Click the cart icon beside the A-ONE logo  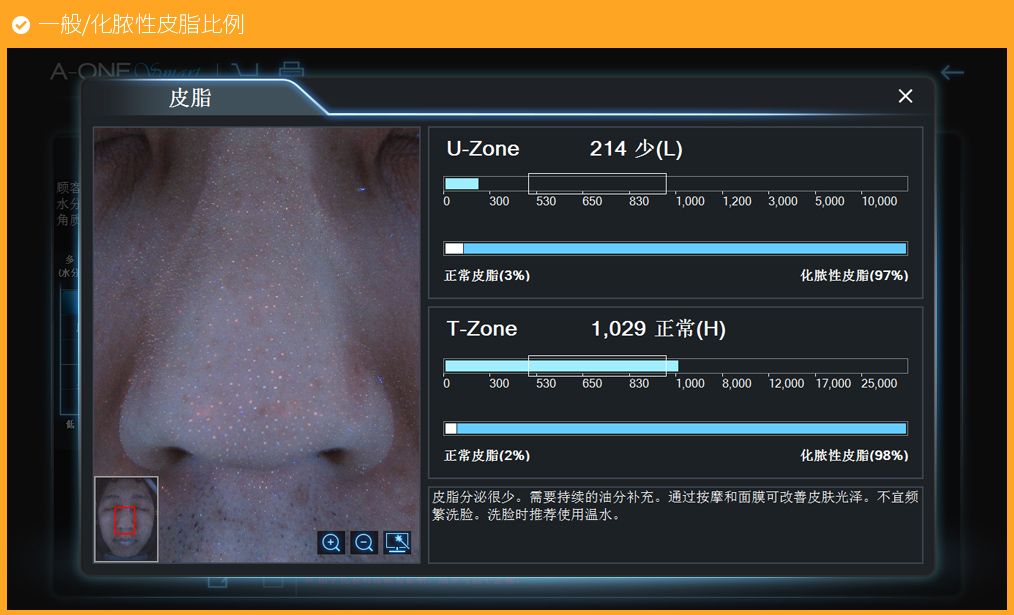point(245,71)
